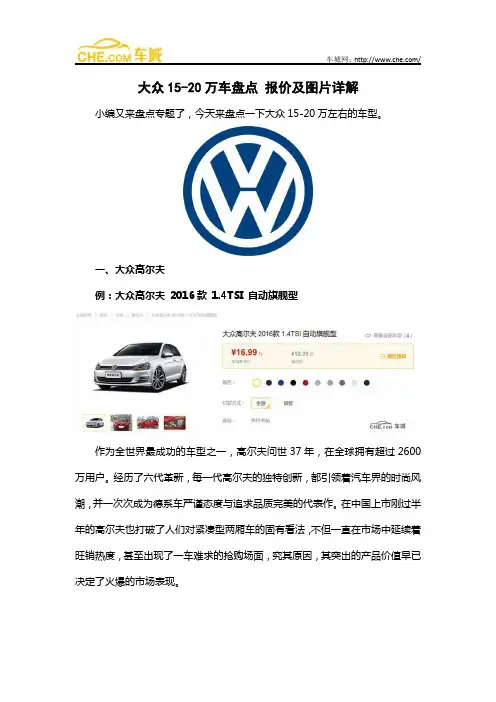
Task: Select the second red car thumbnail
Action: tap(121, 423)
